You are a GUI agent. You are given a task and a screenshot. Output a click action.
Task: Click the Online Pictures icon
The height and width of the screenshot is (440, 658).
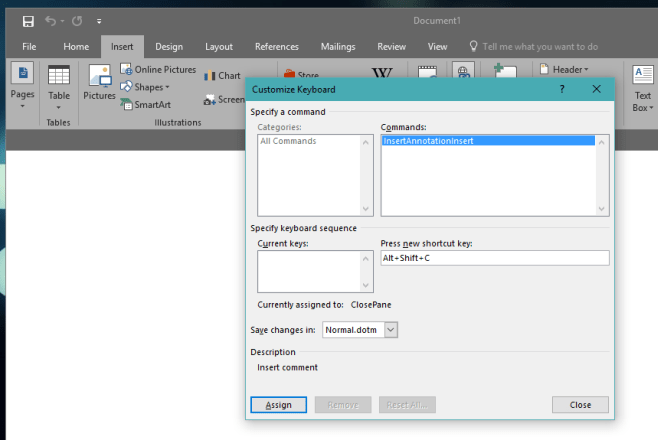point(126,69)
